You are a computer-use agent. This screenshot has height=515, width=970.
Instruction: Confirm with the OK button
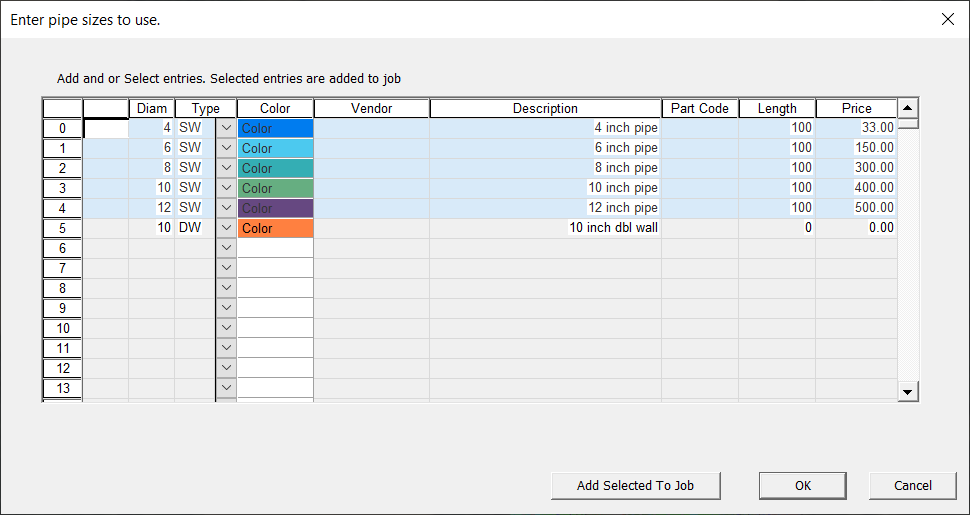802,486
